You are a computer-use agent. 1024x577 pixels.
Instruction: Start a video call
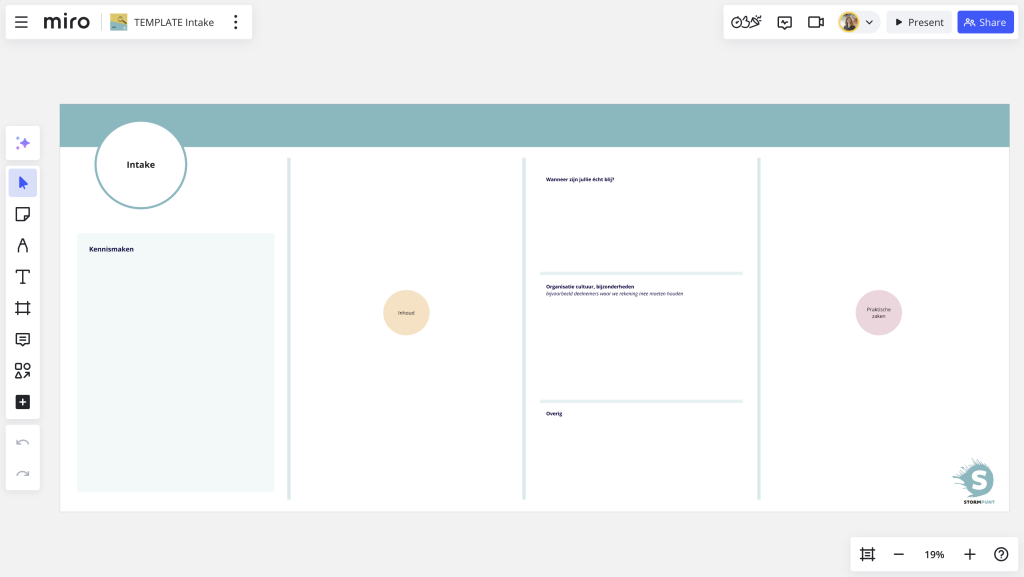816,22
